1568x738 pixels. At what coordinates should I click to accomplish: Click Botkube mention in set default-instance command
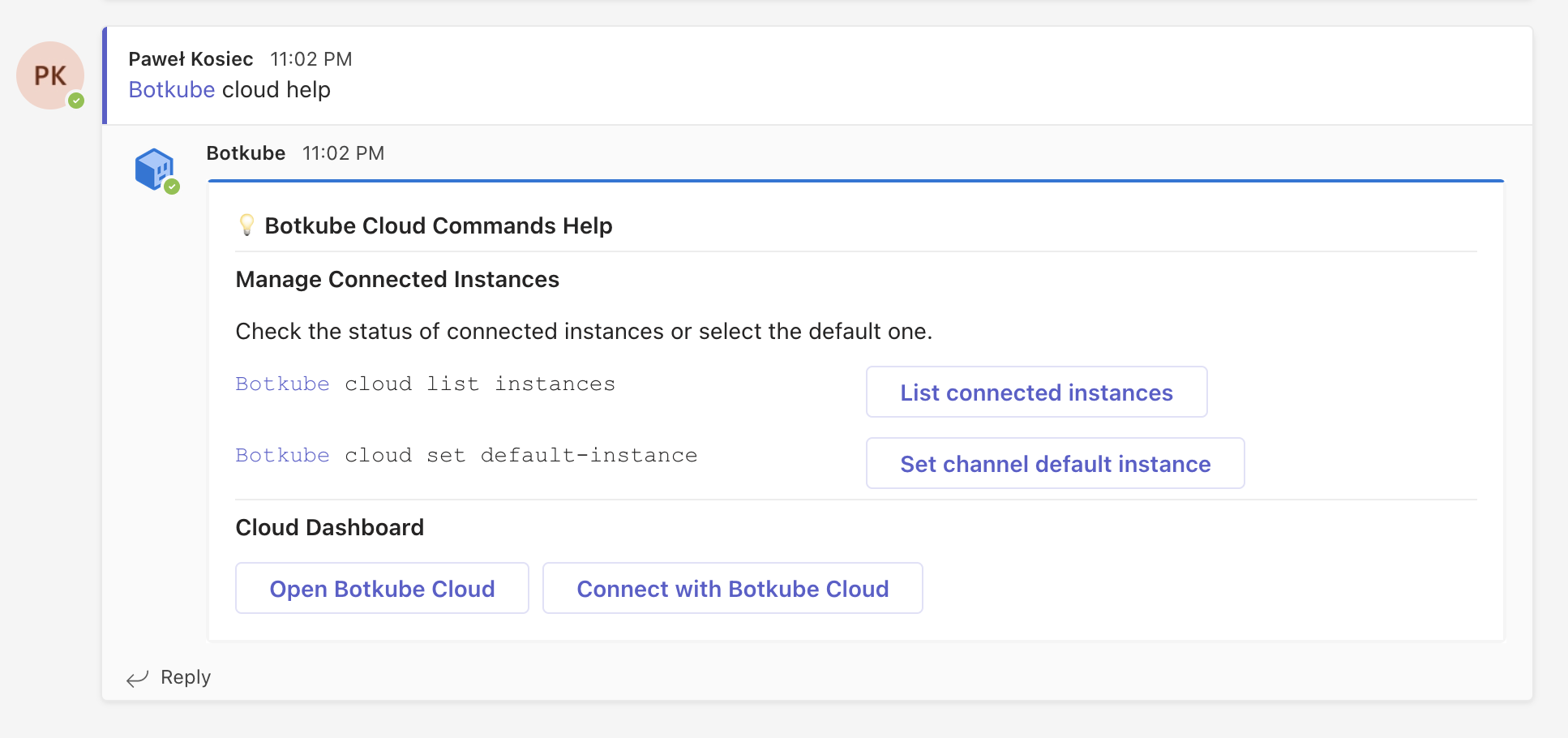283,455
